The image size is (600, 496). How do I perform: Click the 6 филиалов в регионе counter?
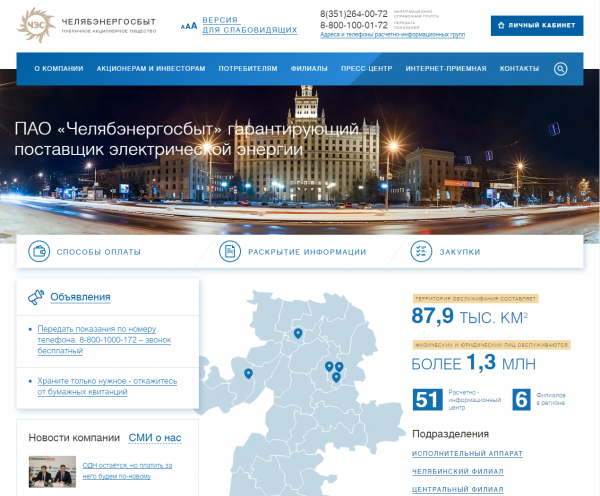[x=539, y=400]
